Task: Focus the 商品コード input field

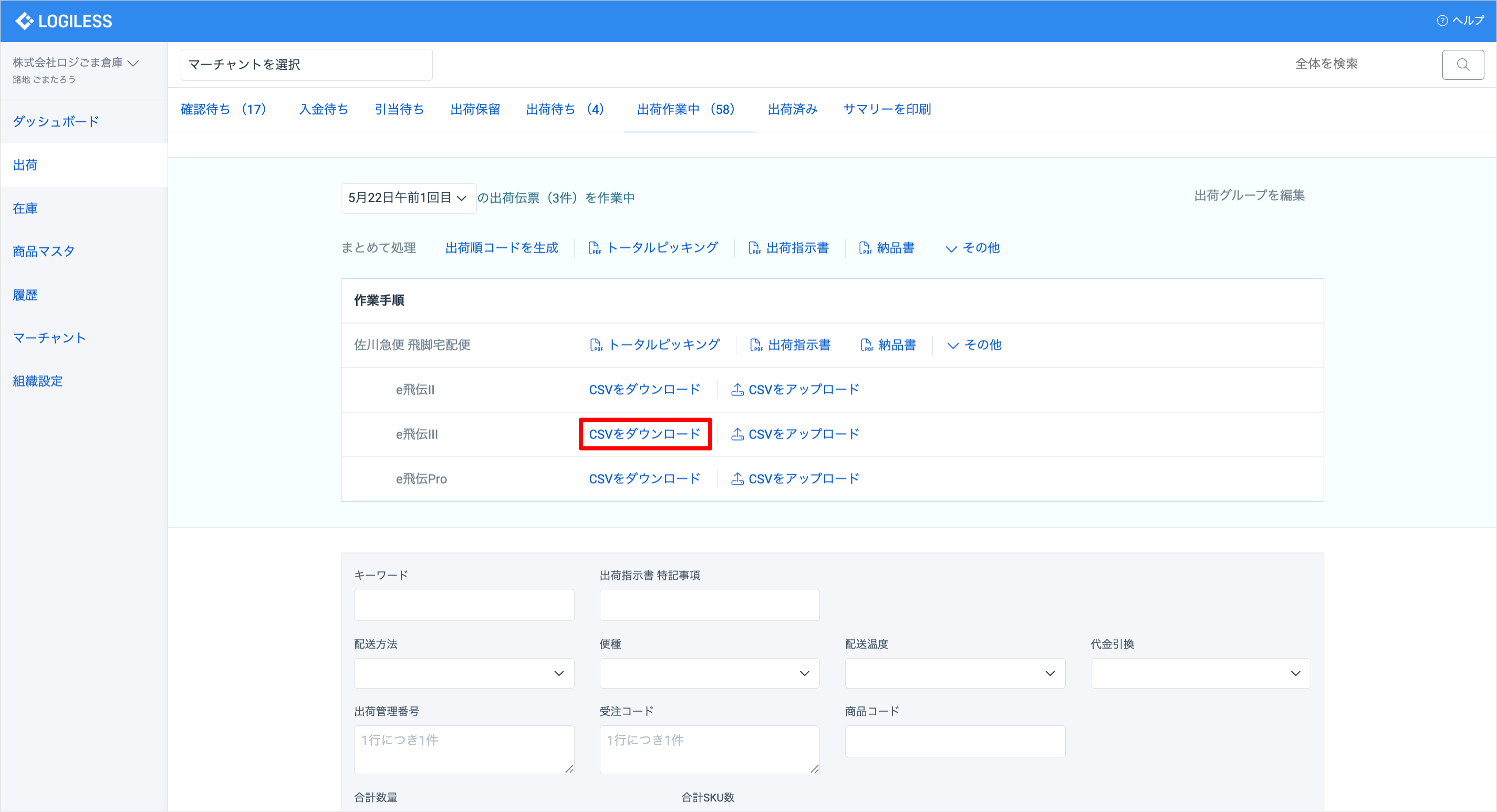Action: [955, 741]
